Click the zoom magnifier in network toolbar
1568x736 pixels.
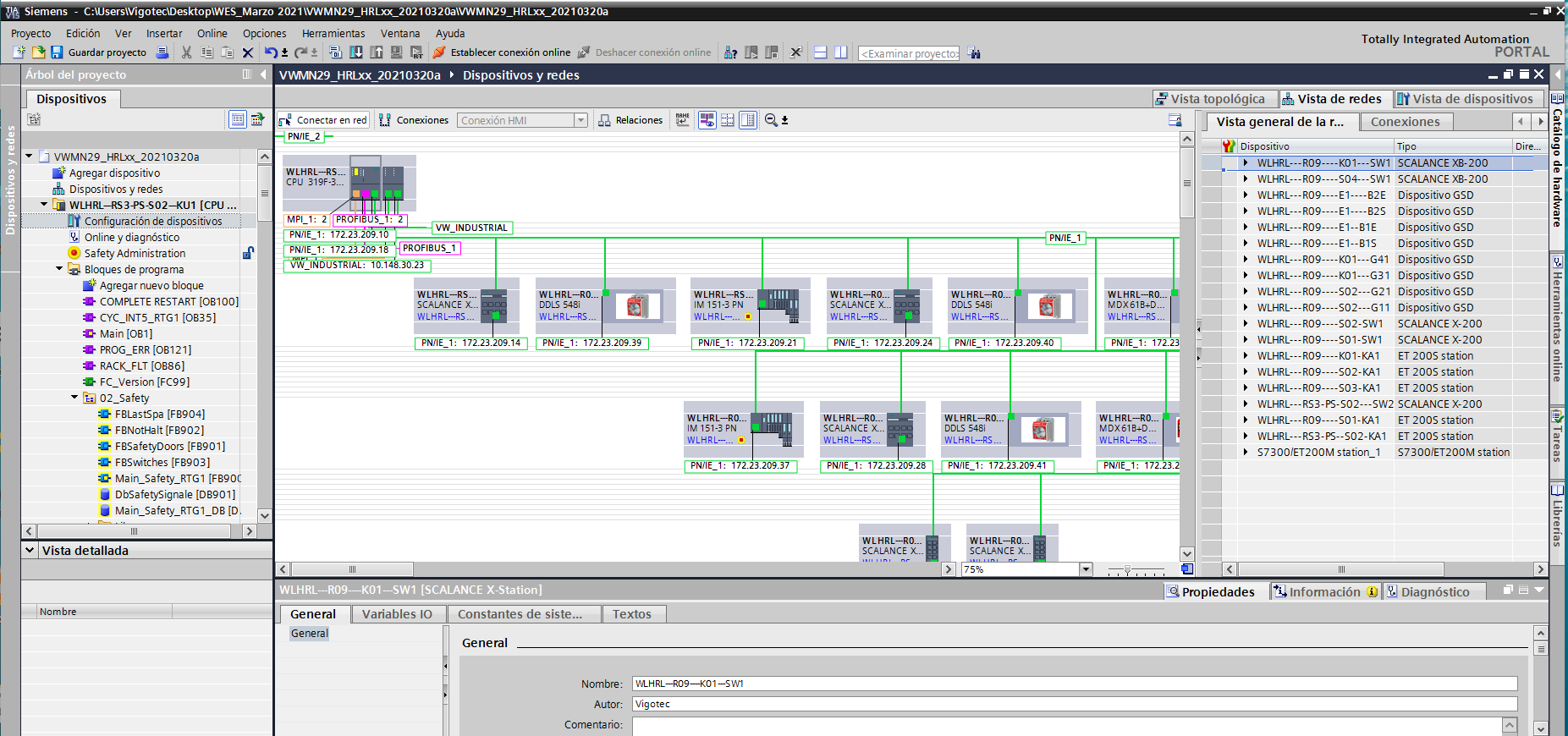point(771,120)
